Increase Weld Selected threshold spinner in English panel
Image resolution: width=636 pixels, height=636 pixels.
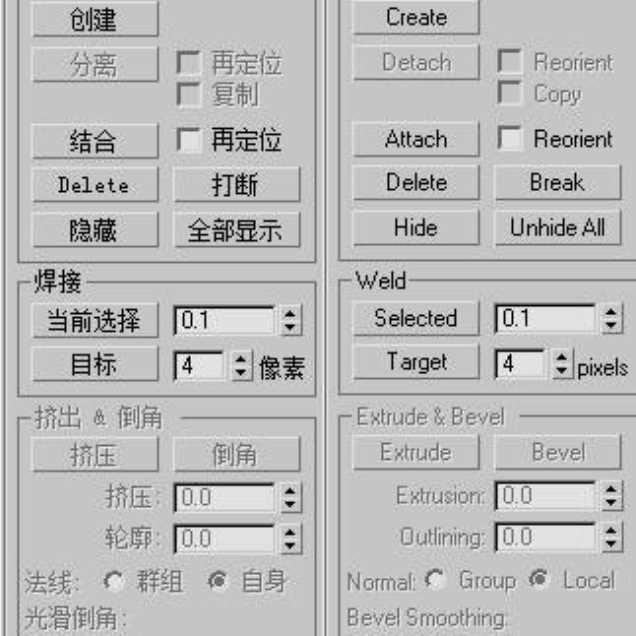(x=611, y=312)
